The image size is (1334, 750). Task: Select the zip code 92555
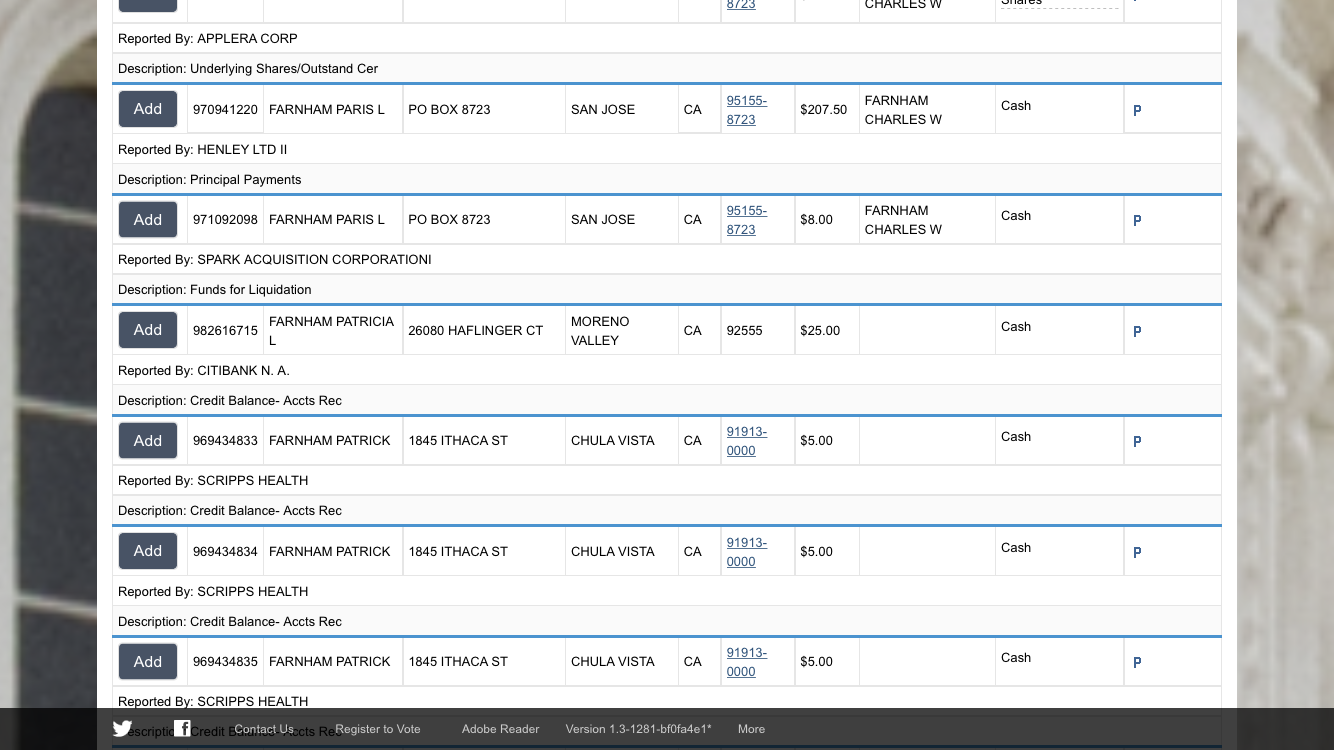click(744, 331)
